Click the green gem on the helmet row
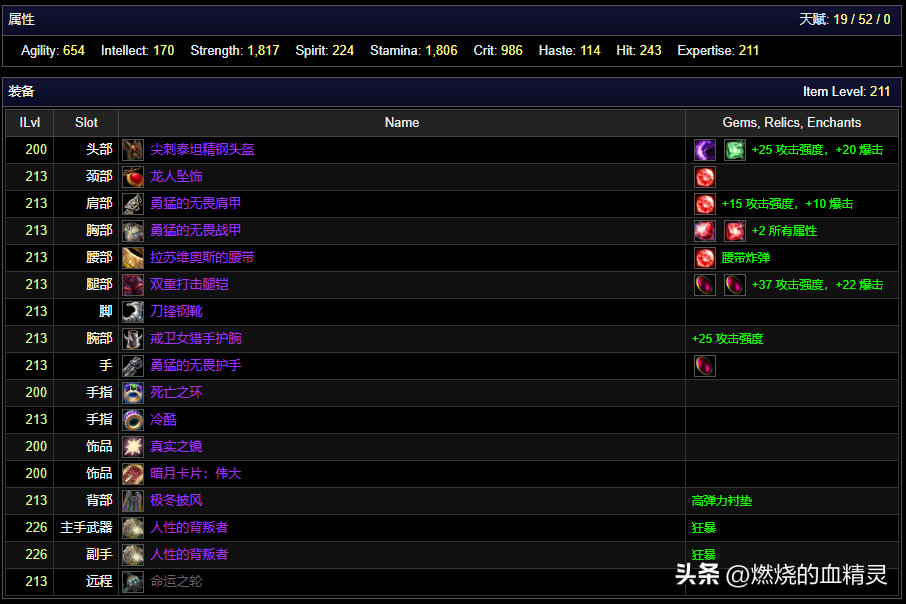 (734, 150)
